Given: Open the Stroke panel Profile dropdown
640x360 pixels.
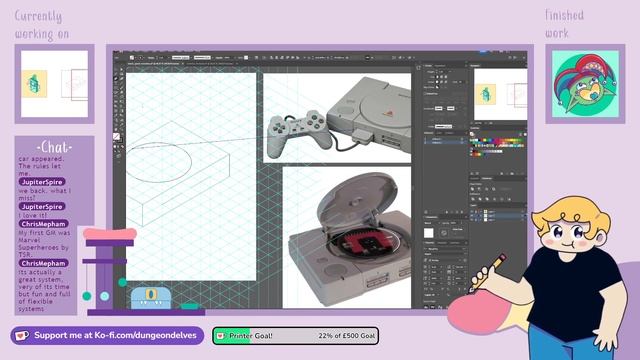Looking at the screenshot, I should [444, 127].
